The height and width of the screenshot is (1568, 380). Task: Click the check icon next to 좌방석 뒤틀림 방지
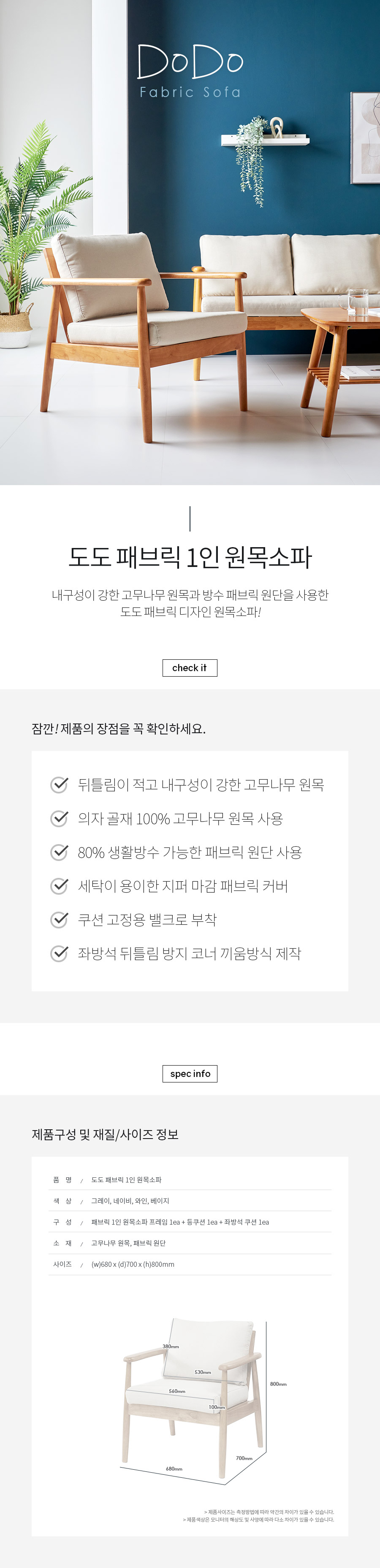coord(59,953)
